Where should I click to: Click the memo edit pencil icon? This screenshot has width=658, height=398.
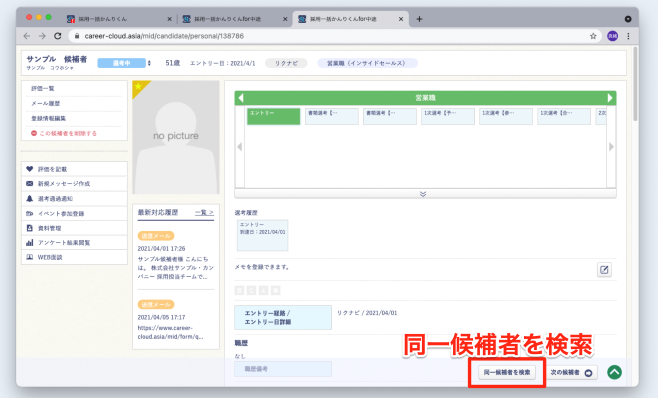pyautogui.click(x=604, y=270)
